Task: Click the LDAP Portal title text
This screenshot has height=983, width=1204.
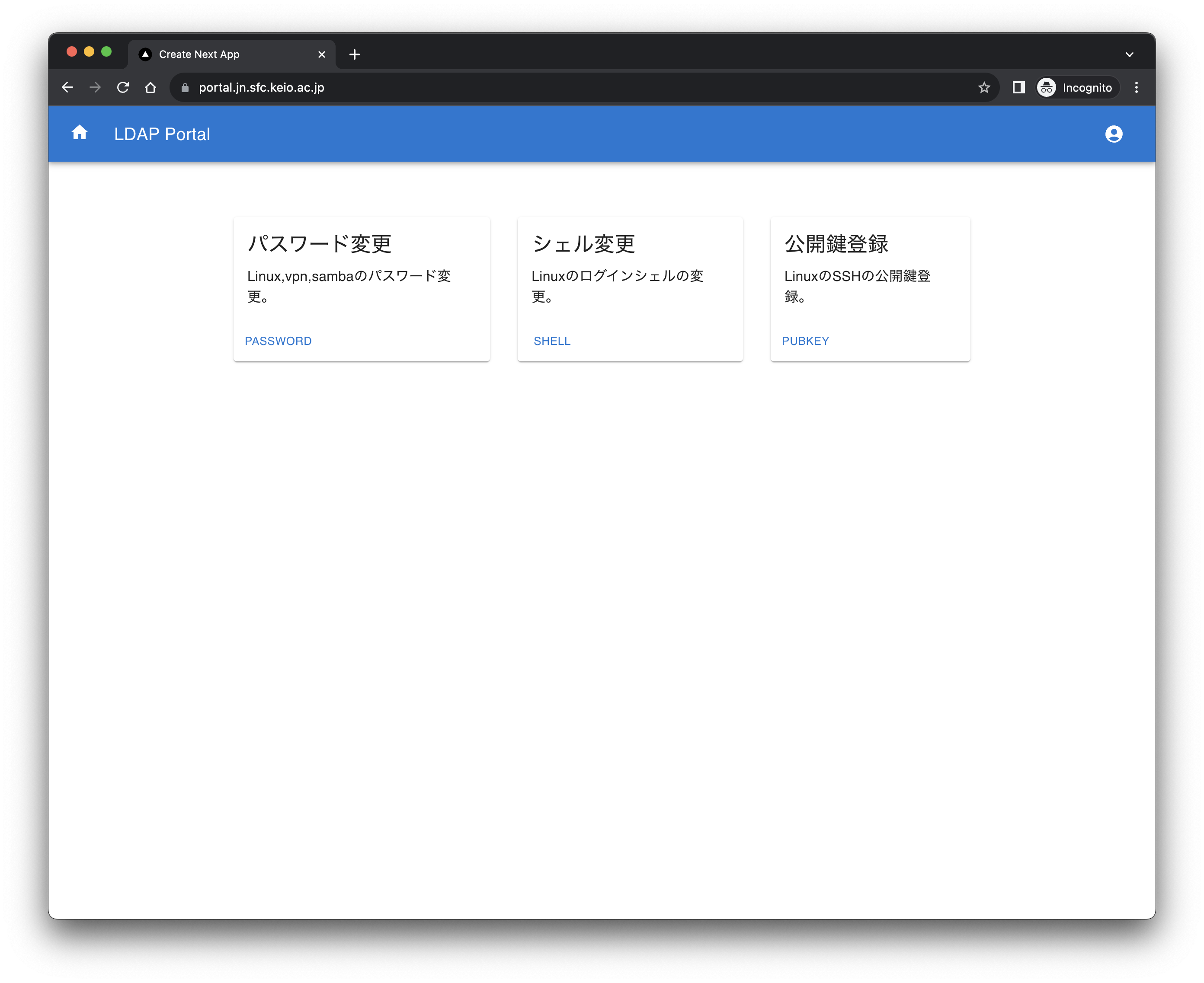Action: tap(162, 134)
